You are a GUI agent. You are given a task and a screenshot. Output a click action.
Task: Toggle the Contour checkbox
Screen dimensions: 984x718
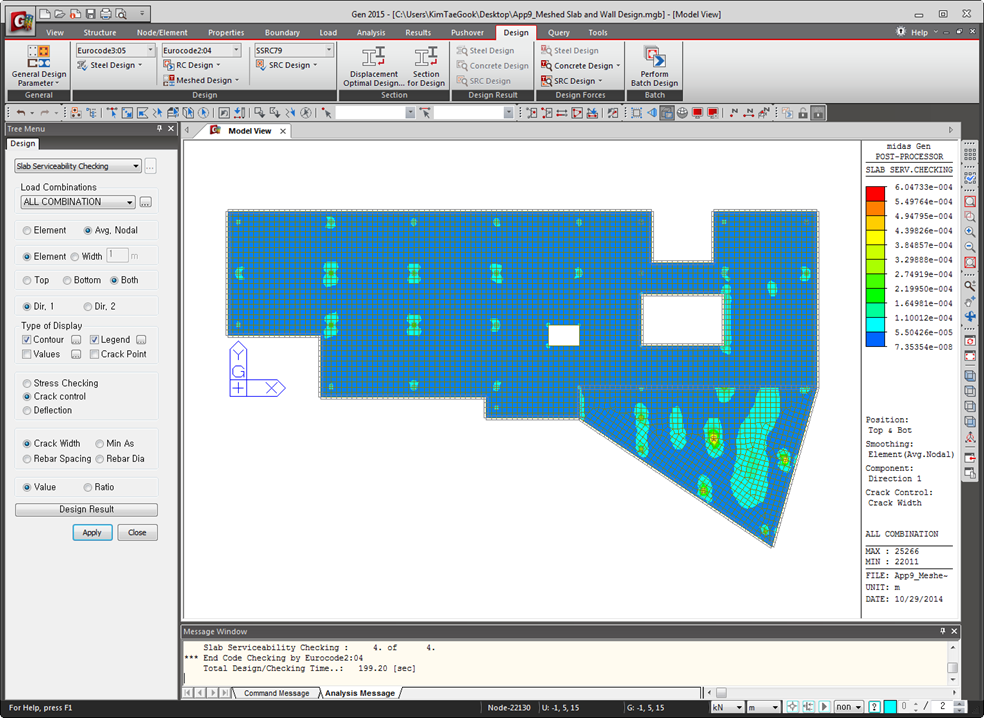click(x=26, y=340)
